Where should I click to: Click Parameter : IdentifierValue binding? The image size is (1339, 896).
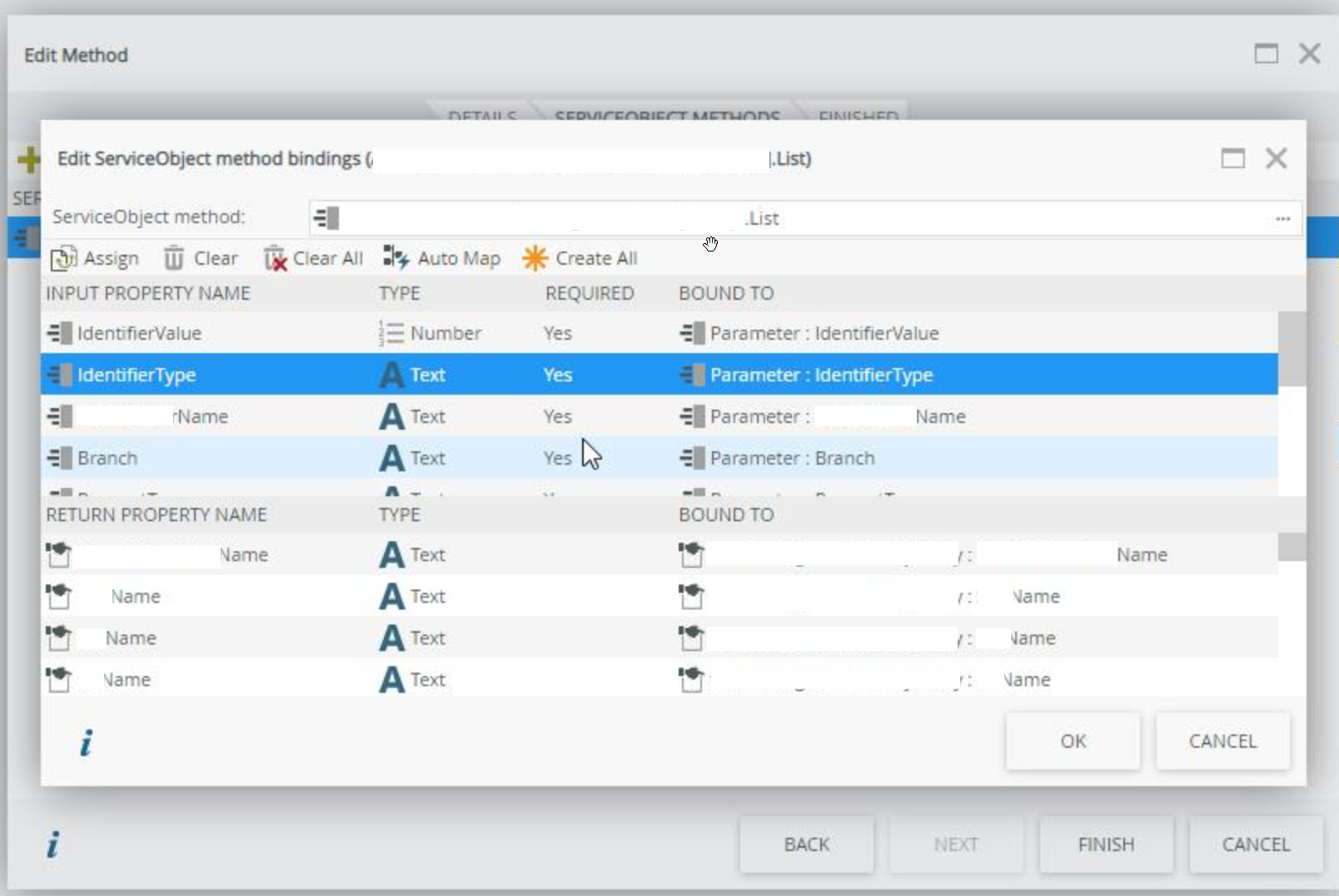click(824, 333)
